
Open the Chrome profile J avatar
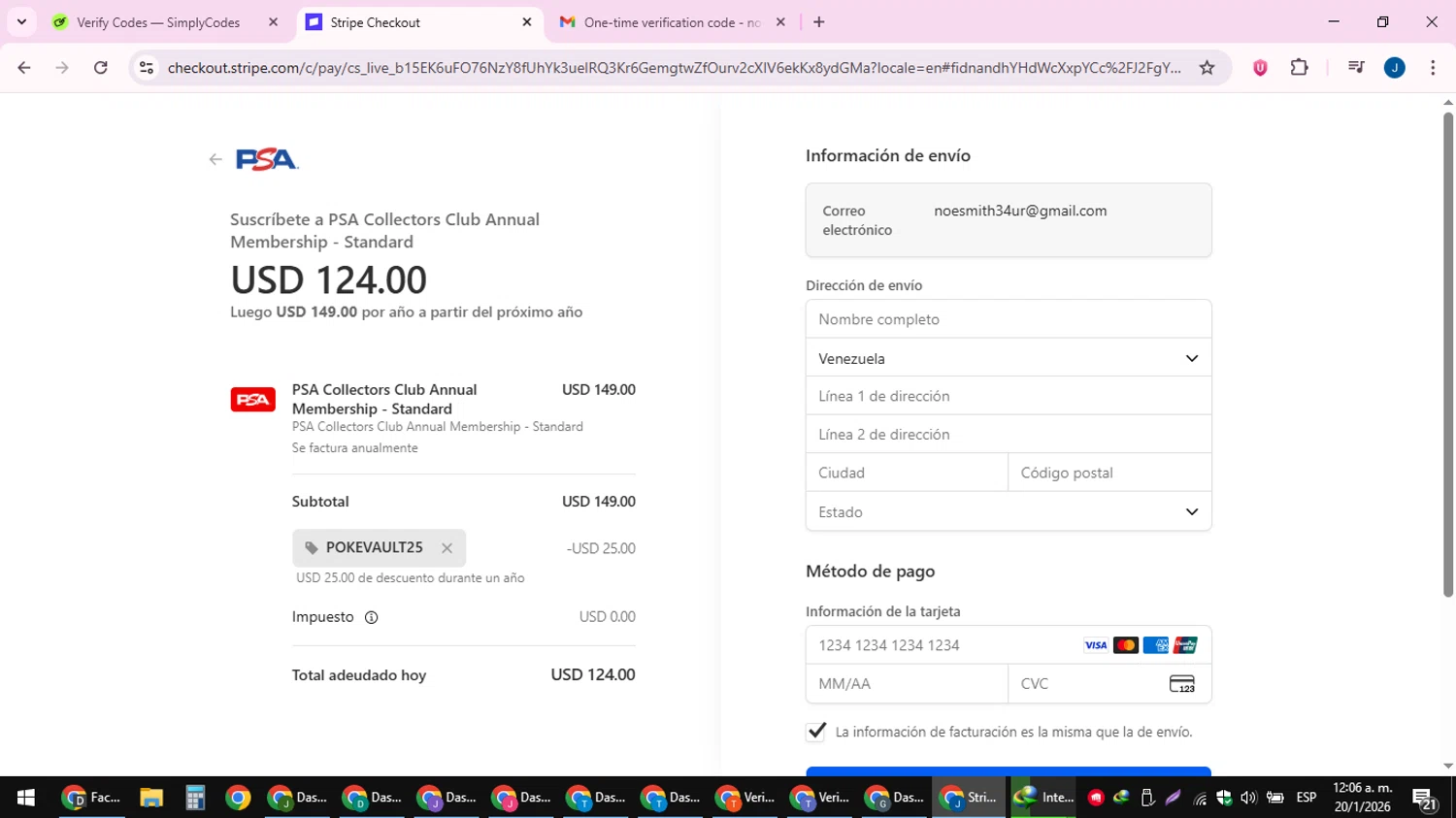click(1395, 68)
